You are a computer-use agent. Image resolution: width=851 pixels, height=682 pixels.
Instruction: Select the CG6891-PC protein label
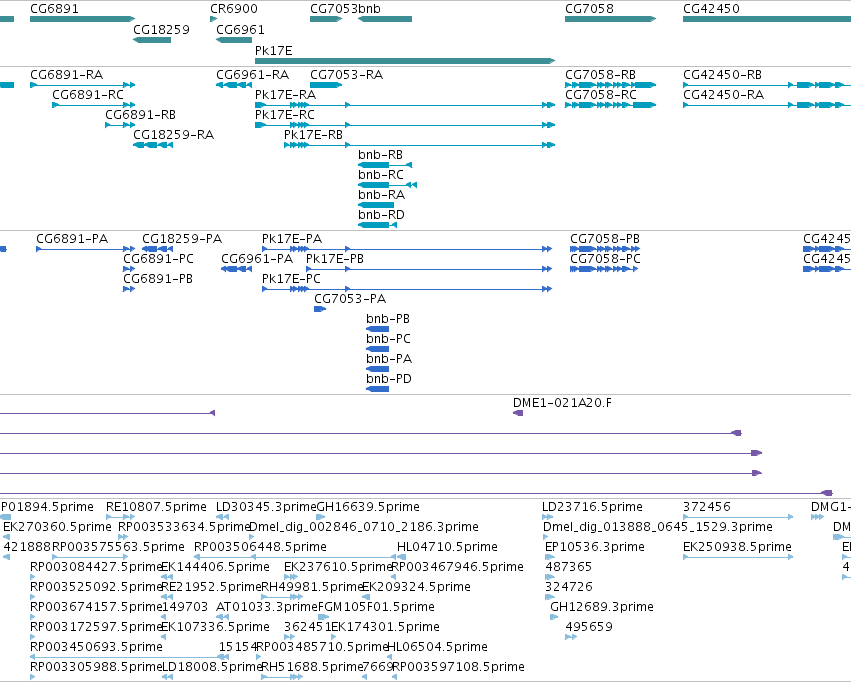click(x=158, y=259)
